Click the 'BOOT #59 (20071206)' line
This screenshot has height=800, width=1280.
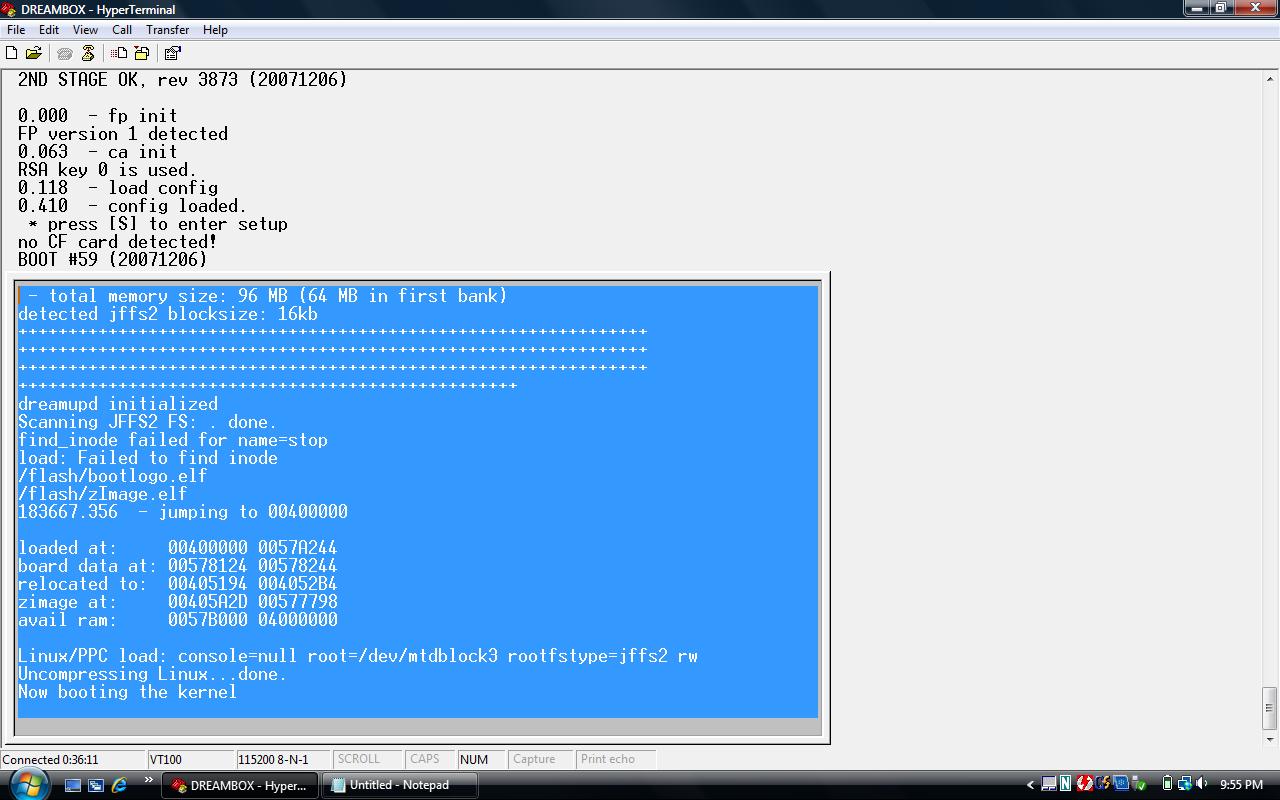(x=112, y=259)
